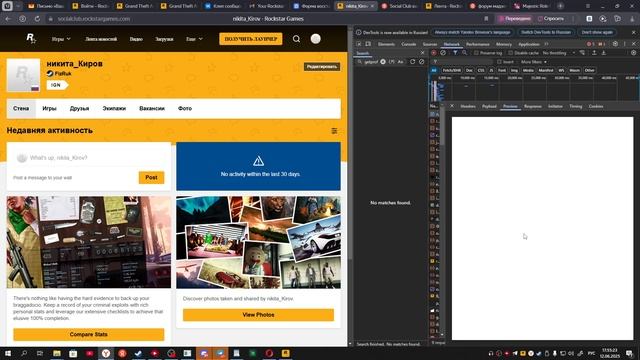Expand the Еще menu in site header
Image resolution: width=640 pixels, height=360 pixels.
pos(194,39)
